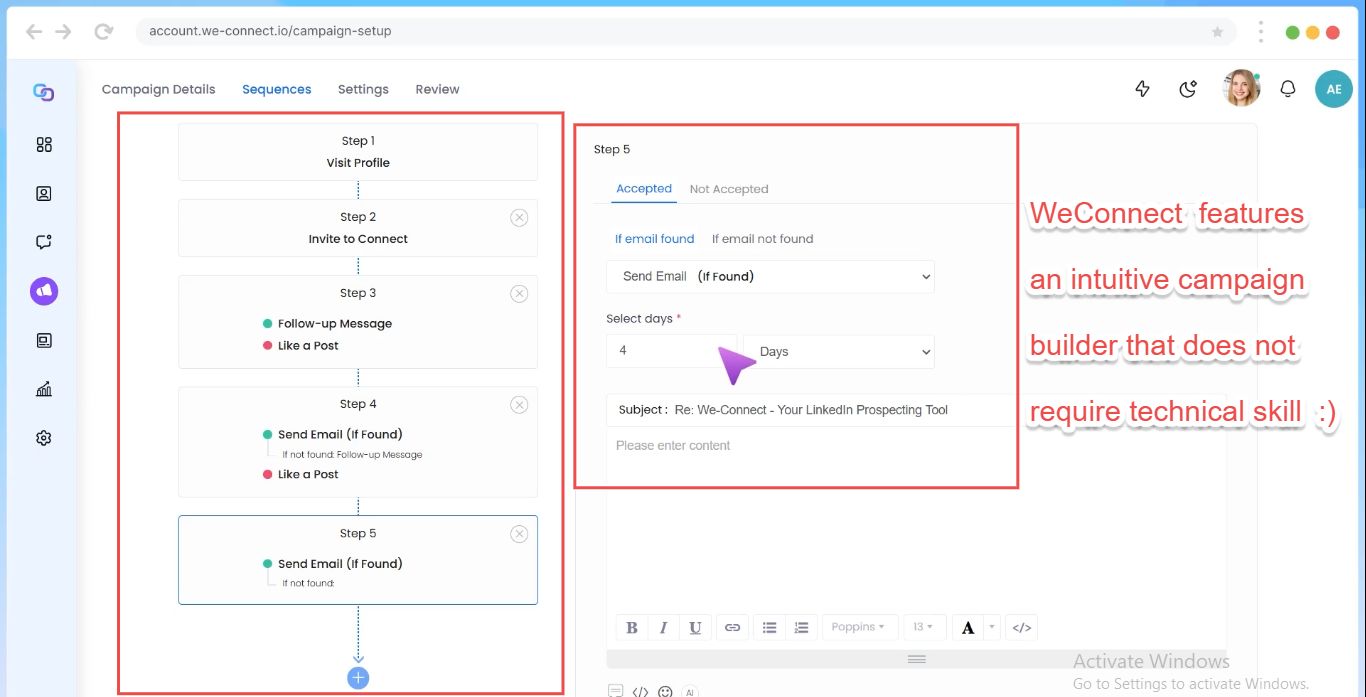Viewport: 1366px width, 697px height.
Task: Open the contacts page from the sidebar
Action: [x=42, y=193]
